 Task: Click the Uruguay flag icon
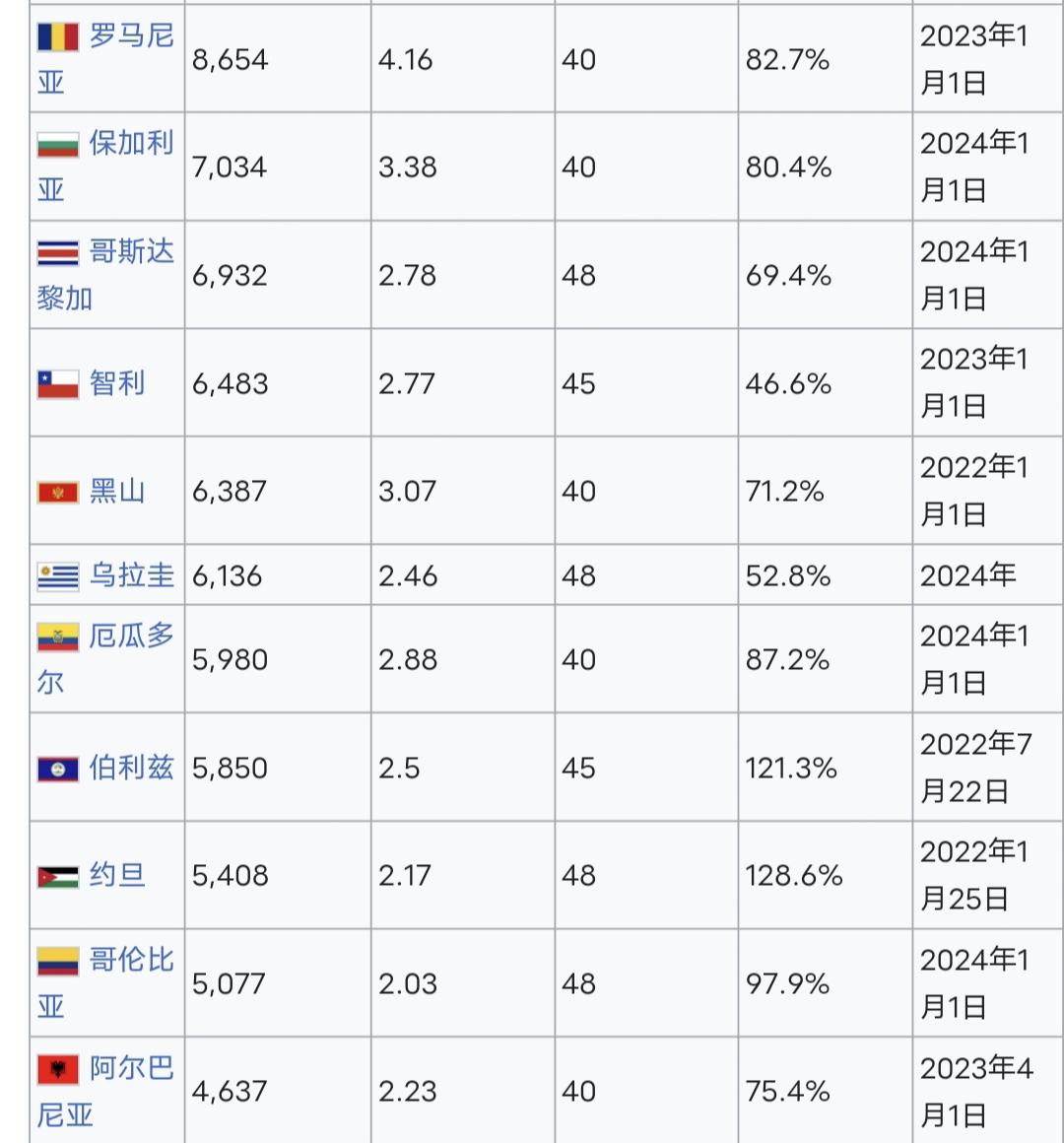pyautogui.click(x=58, y=576)
